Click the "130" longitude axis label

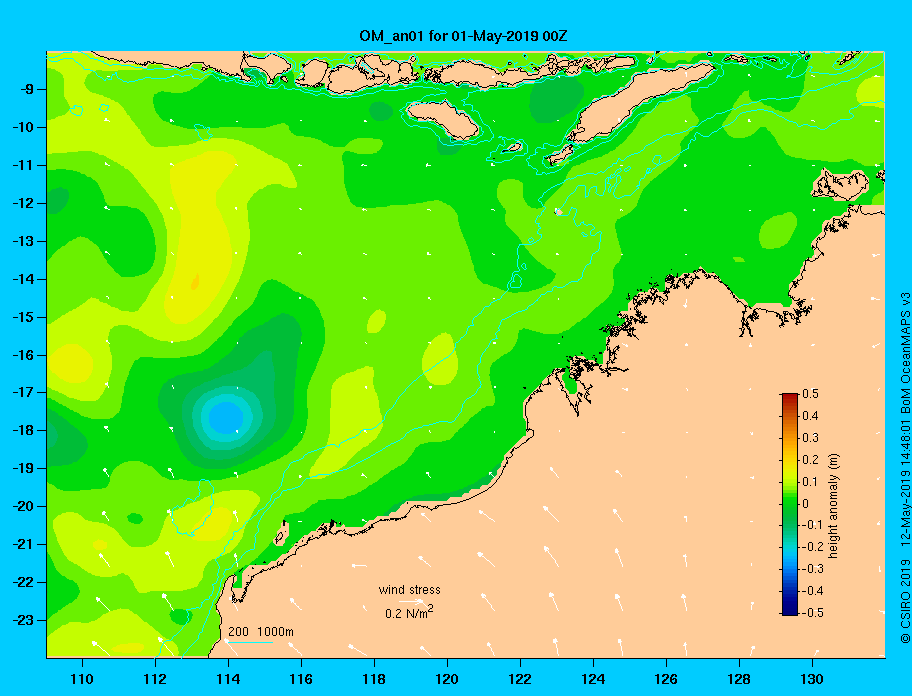pyautogui.click(x=812, y=679)
